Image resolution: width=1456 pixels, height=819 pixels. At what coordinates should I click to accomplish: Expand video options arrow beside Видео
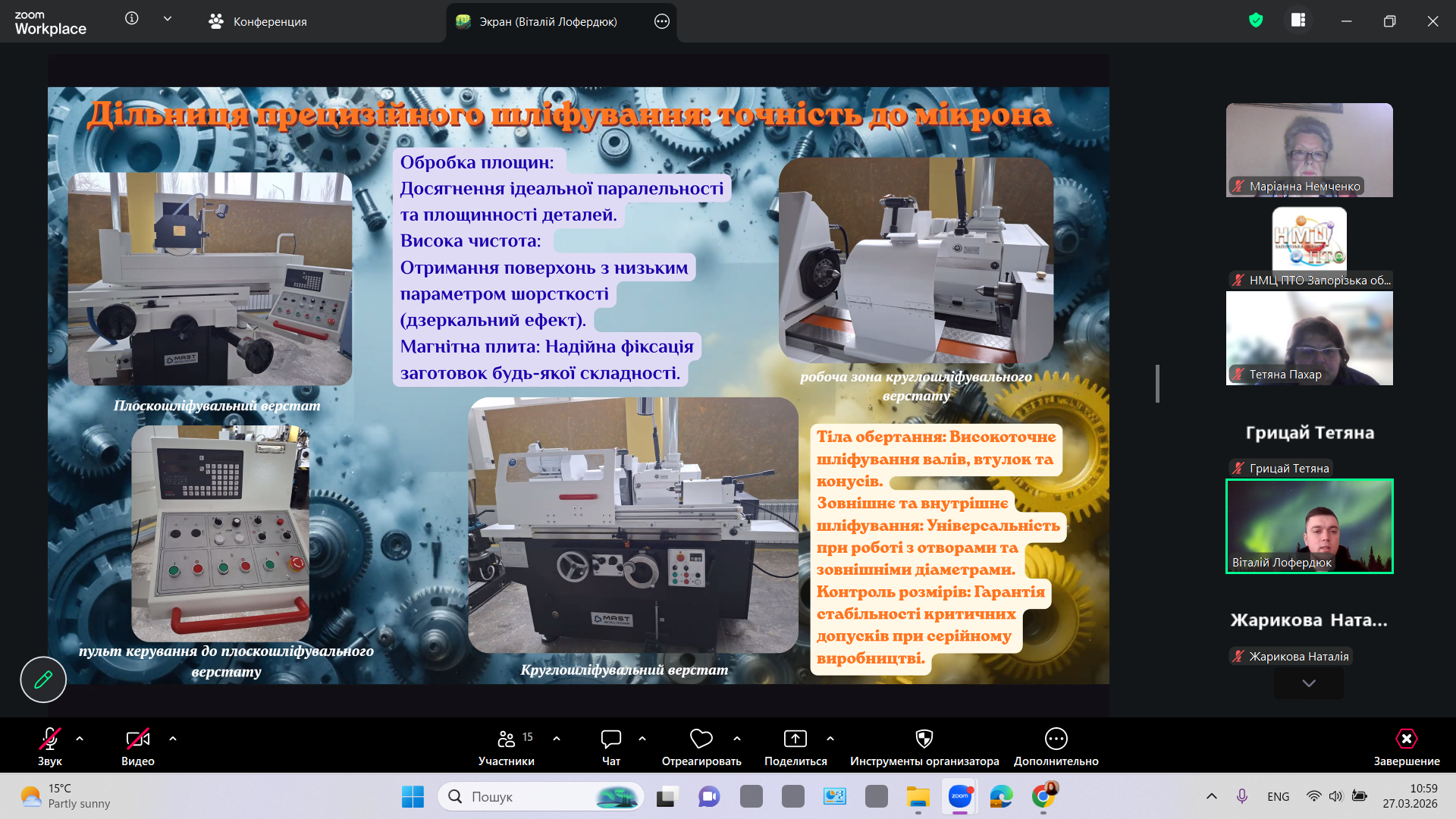173,738
